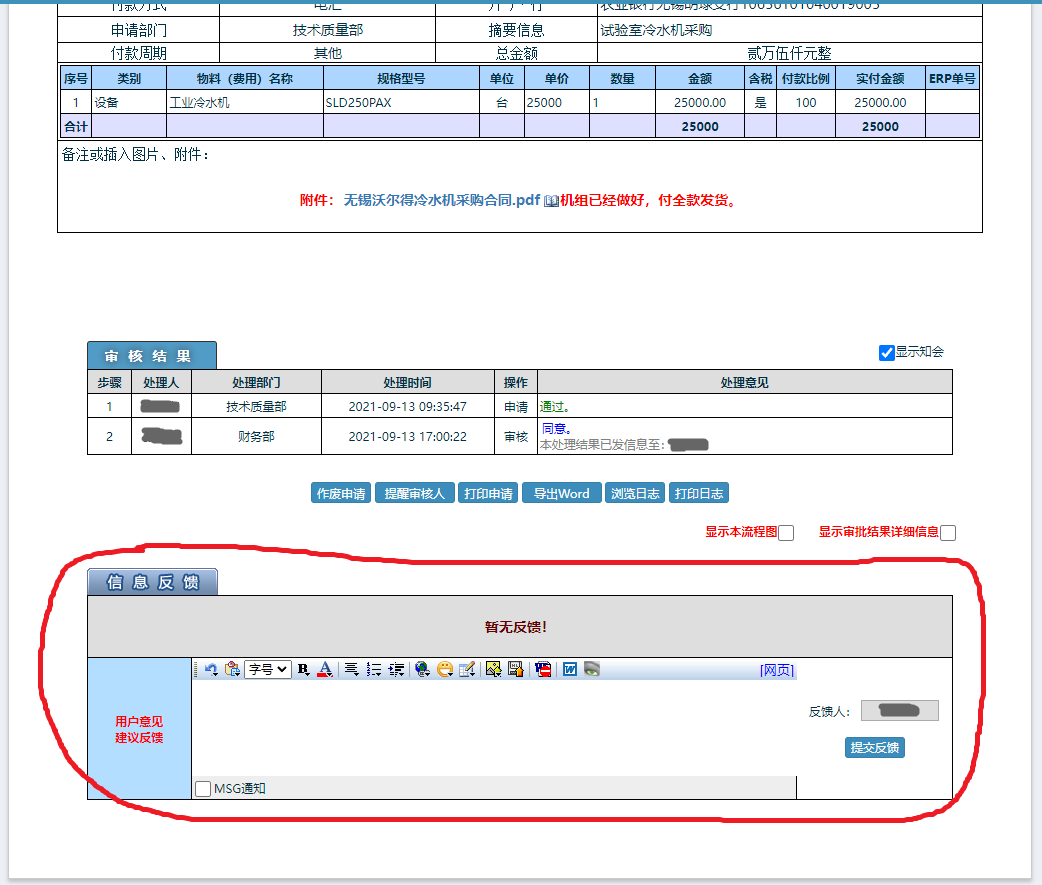Click the ERP单号 column header

(x=952, y=78)
